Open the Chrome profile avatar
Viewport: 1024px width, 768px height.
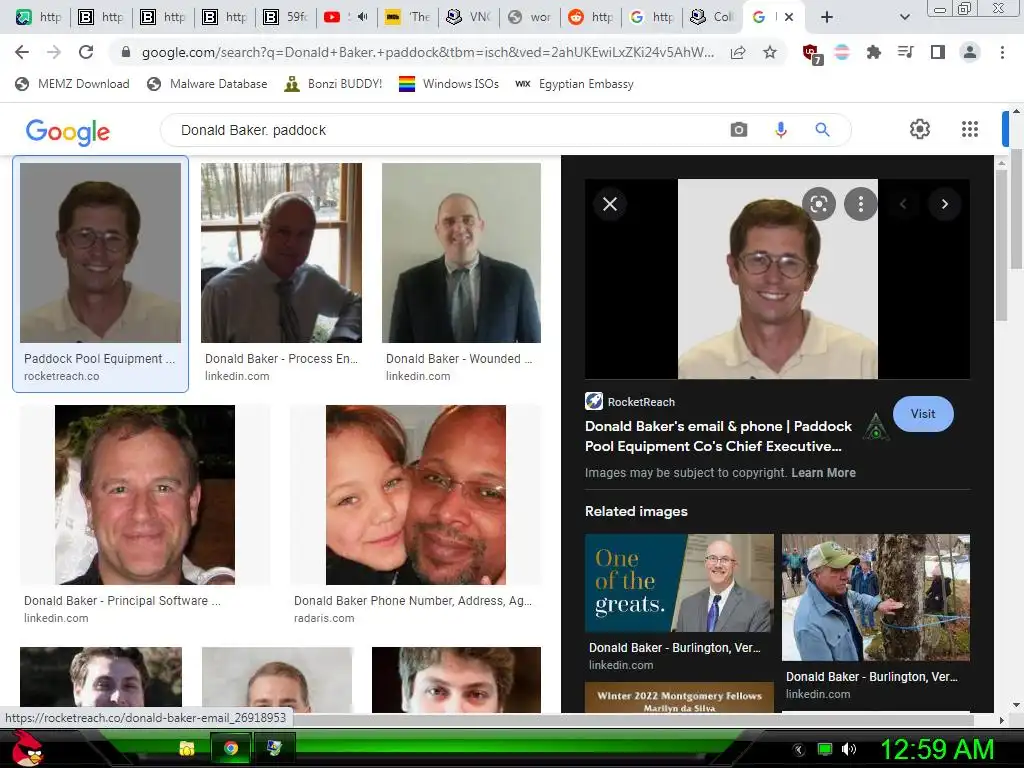point(970,52)
